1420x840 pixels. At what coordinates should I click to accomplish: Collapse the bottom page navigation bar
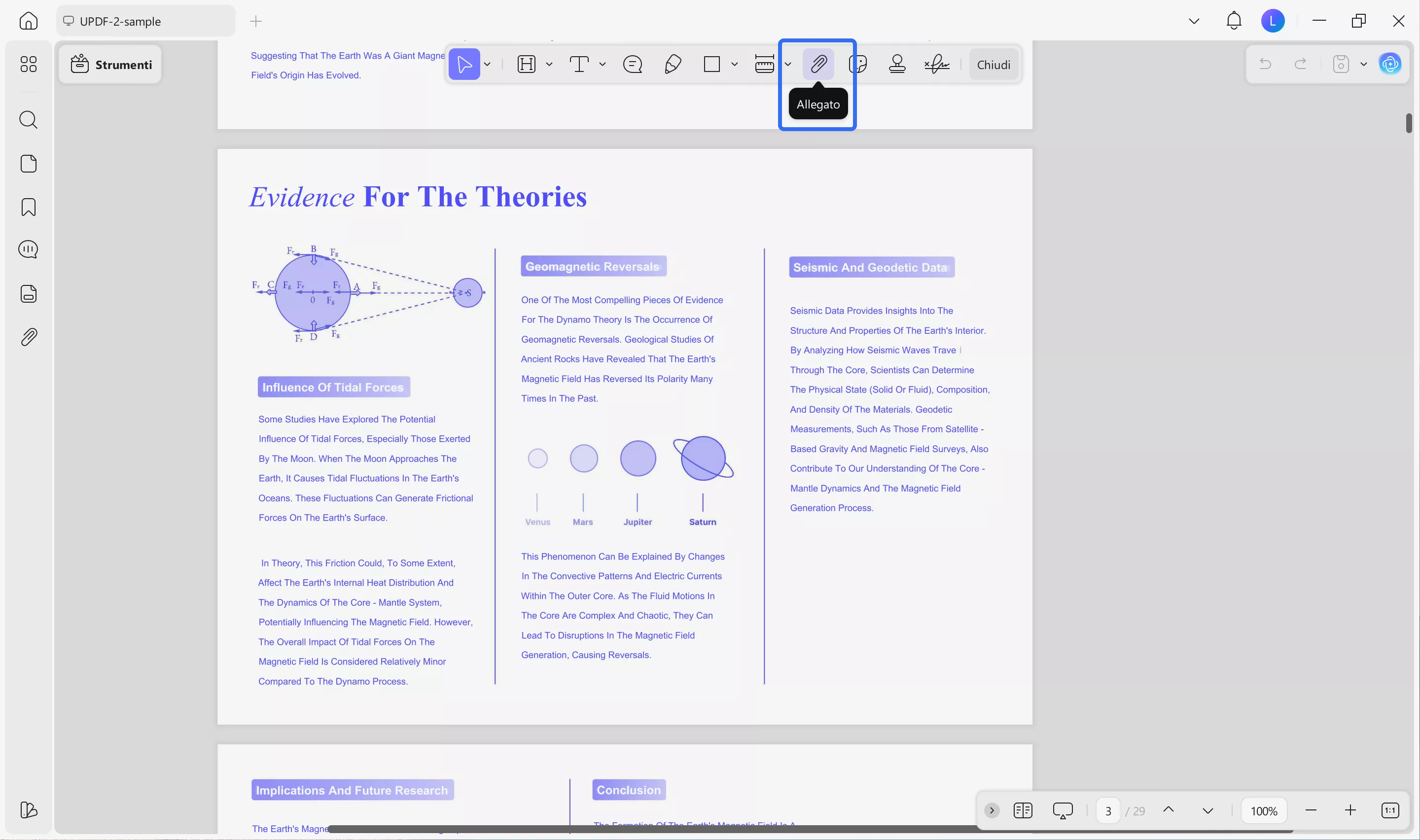992,810
